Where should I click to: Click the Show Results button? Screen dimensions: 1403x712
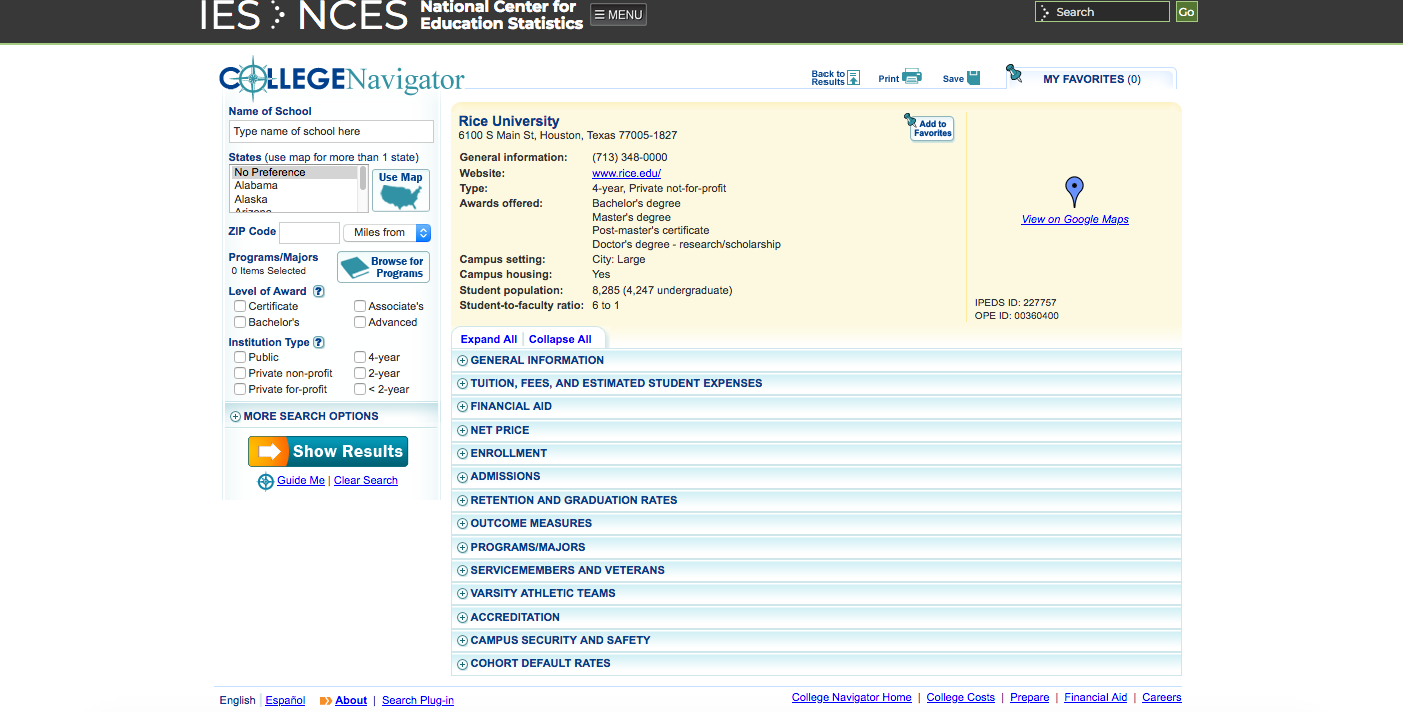tap(328, 451)
